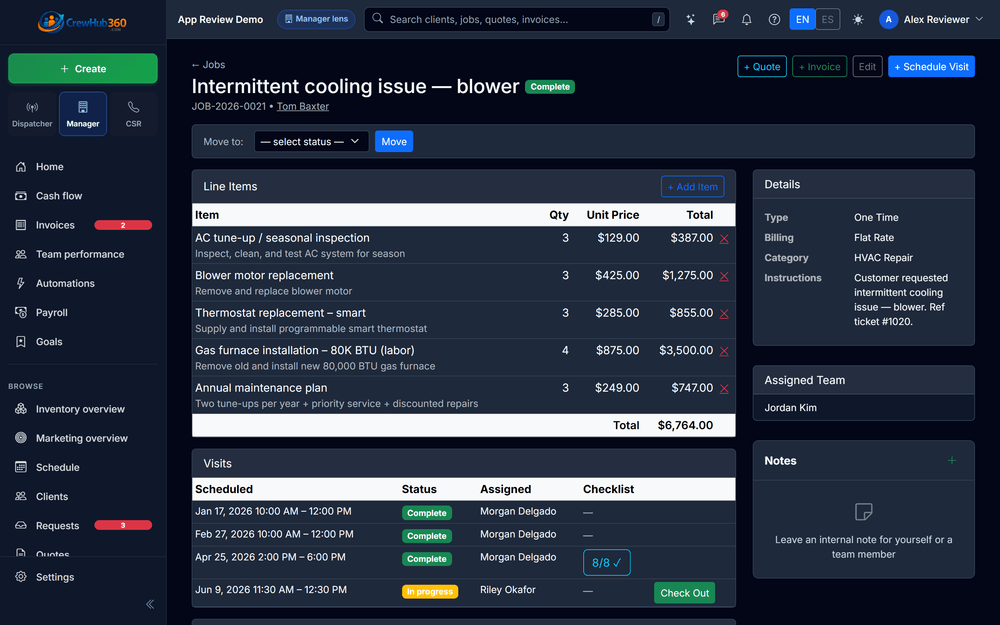Image resolution: width=1000 pixels, height=625 pixels.
Task: Click the + Quote button
Action: tap(762, 66)
